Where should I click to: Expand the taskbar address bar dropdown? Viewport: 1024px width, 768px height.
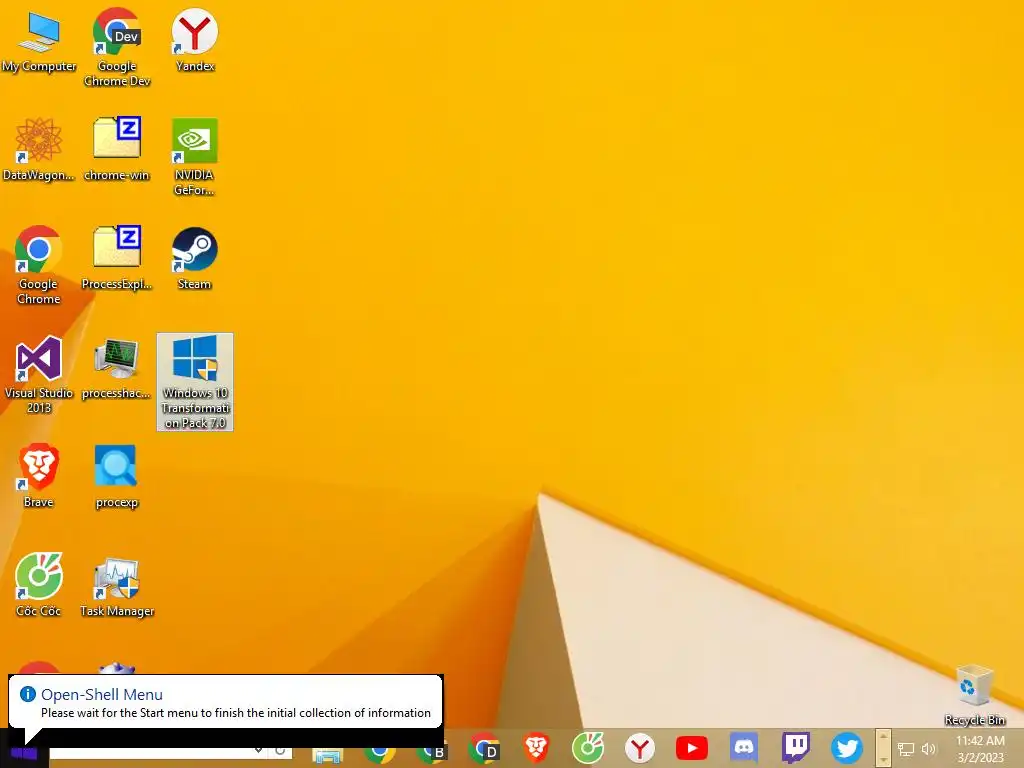point(259,752)
